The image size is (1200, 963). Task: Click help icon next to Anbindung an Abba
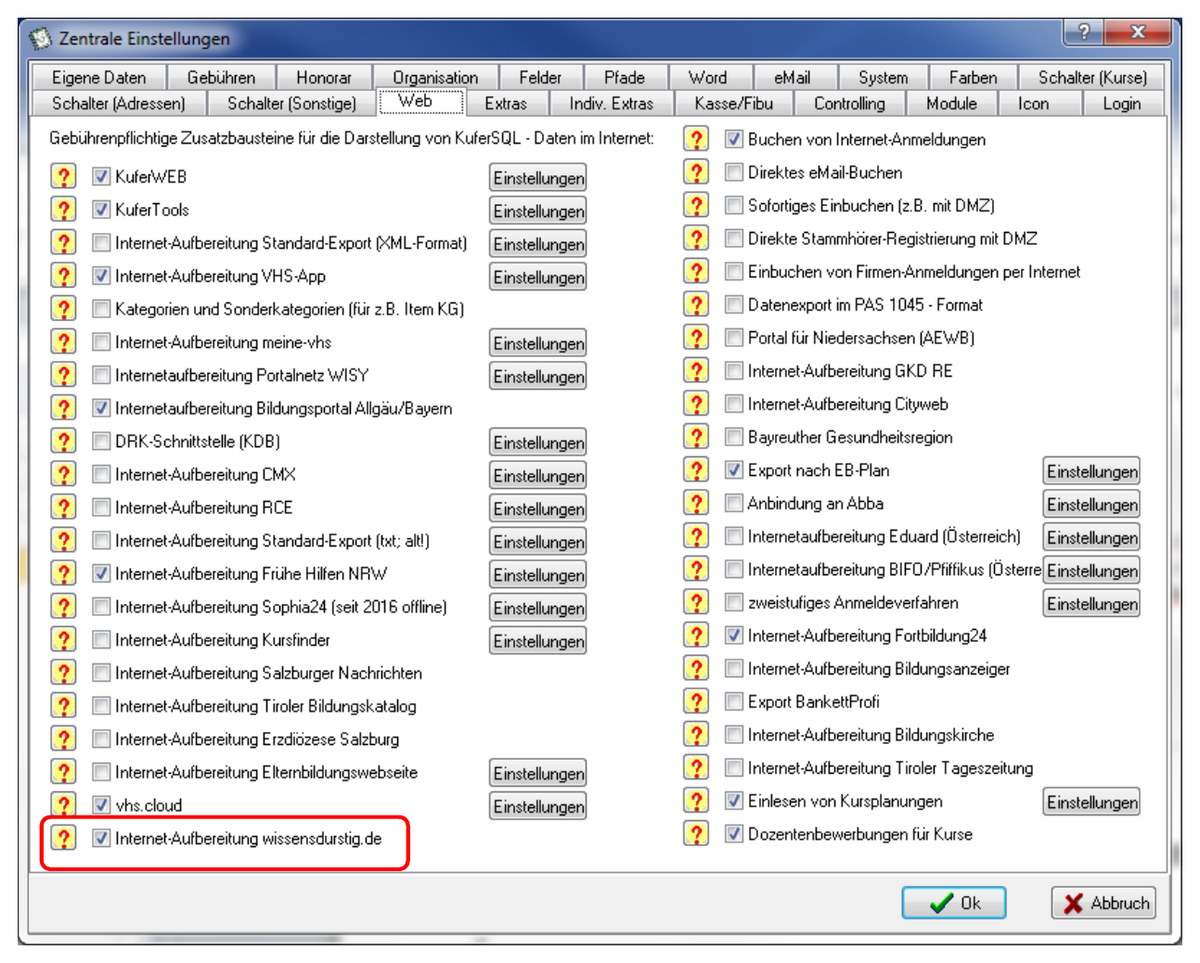click(x=696, y=503)
